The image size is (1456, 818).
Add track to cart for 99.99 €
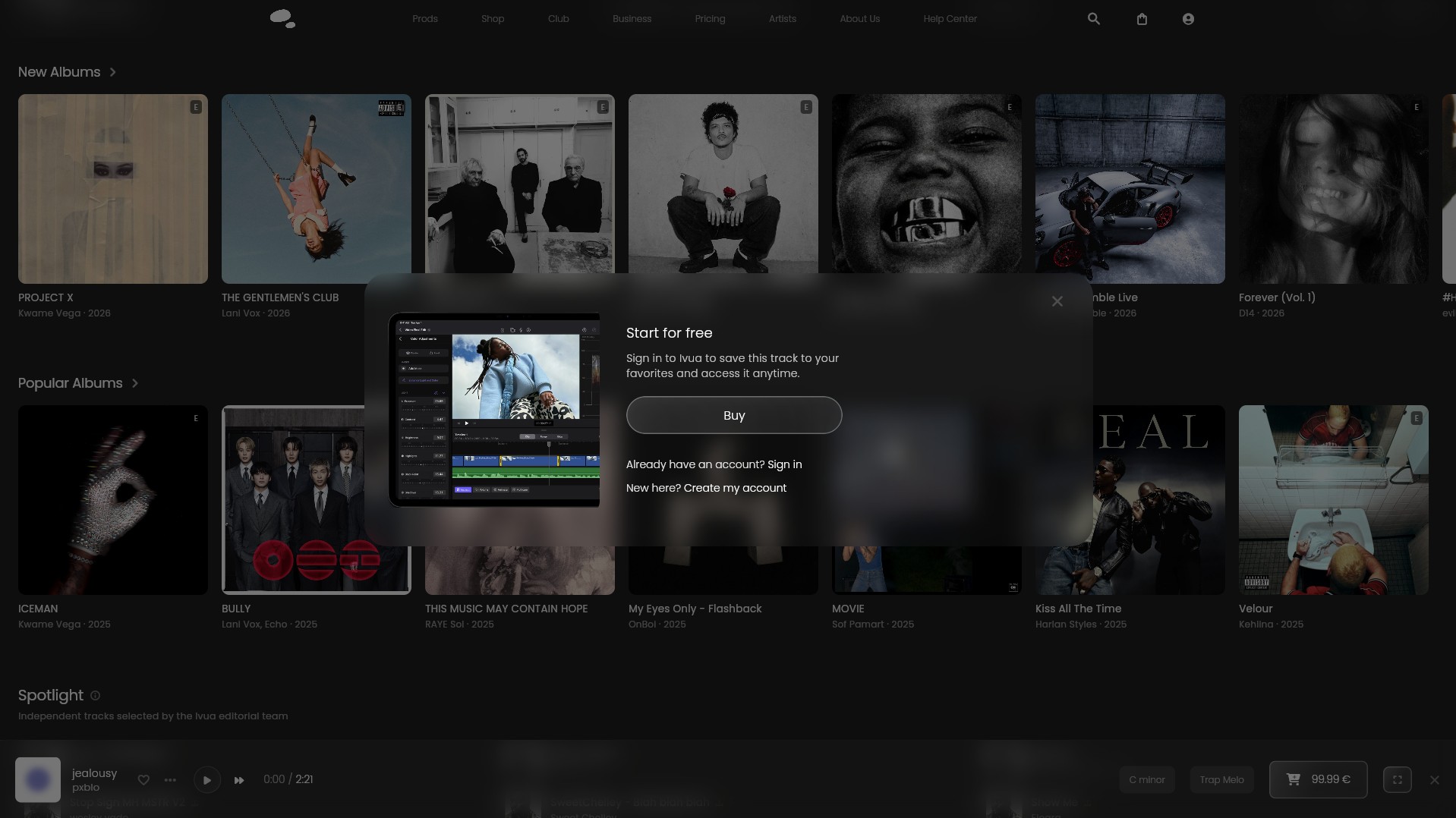point(1318,779)
